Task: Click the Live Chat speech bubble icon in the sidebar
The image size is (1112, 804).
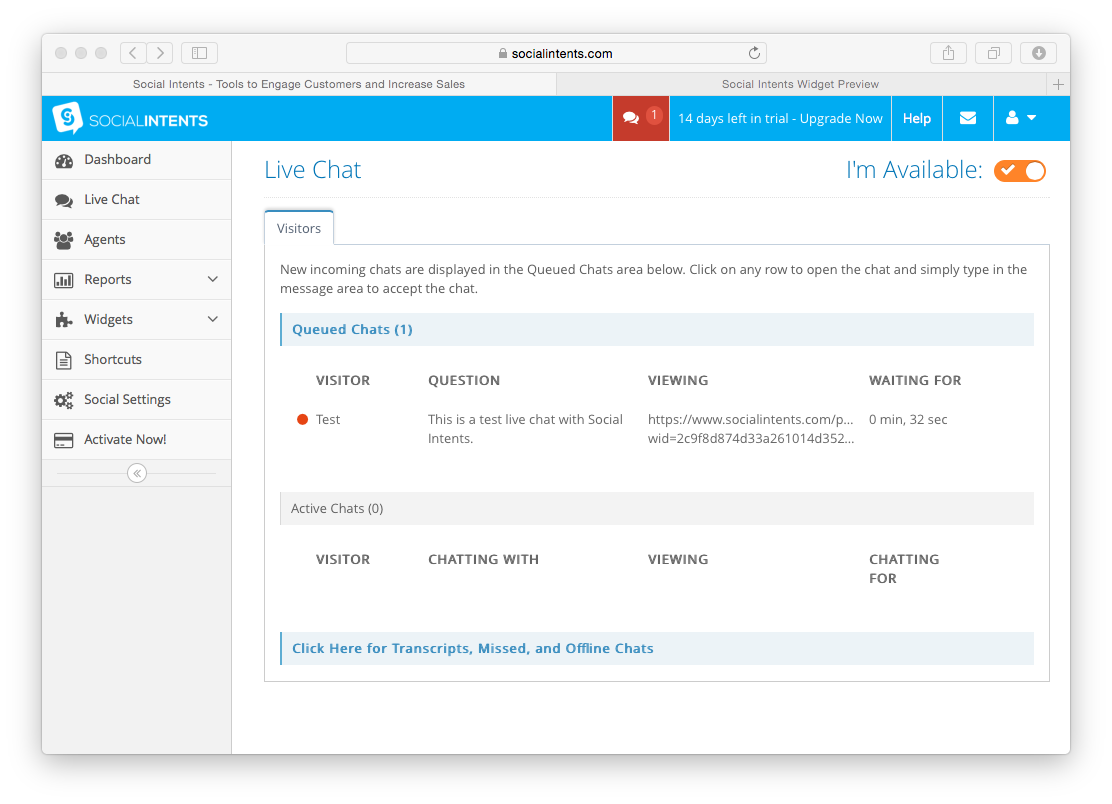Action: tap(64, 201)
